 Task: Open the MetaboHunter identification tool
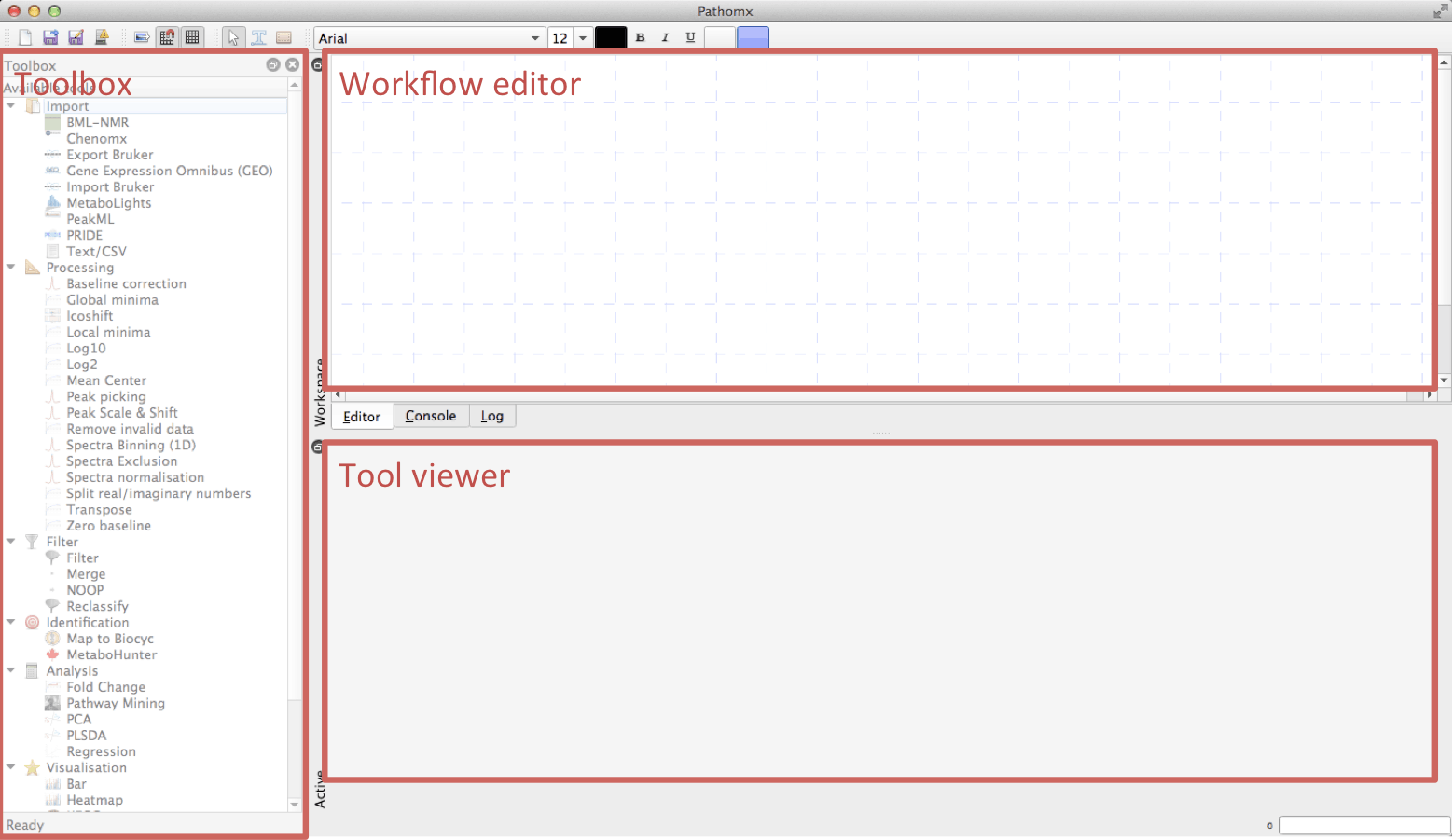(x=111, y=654)
